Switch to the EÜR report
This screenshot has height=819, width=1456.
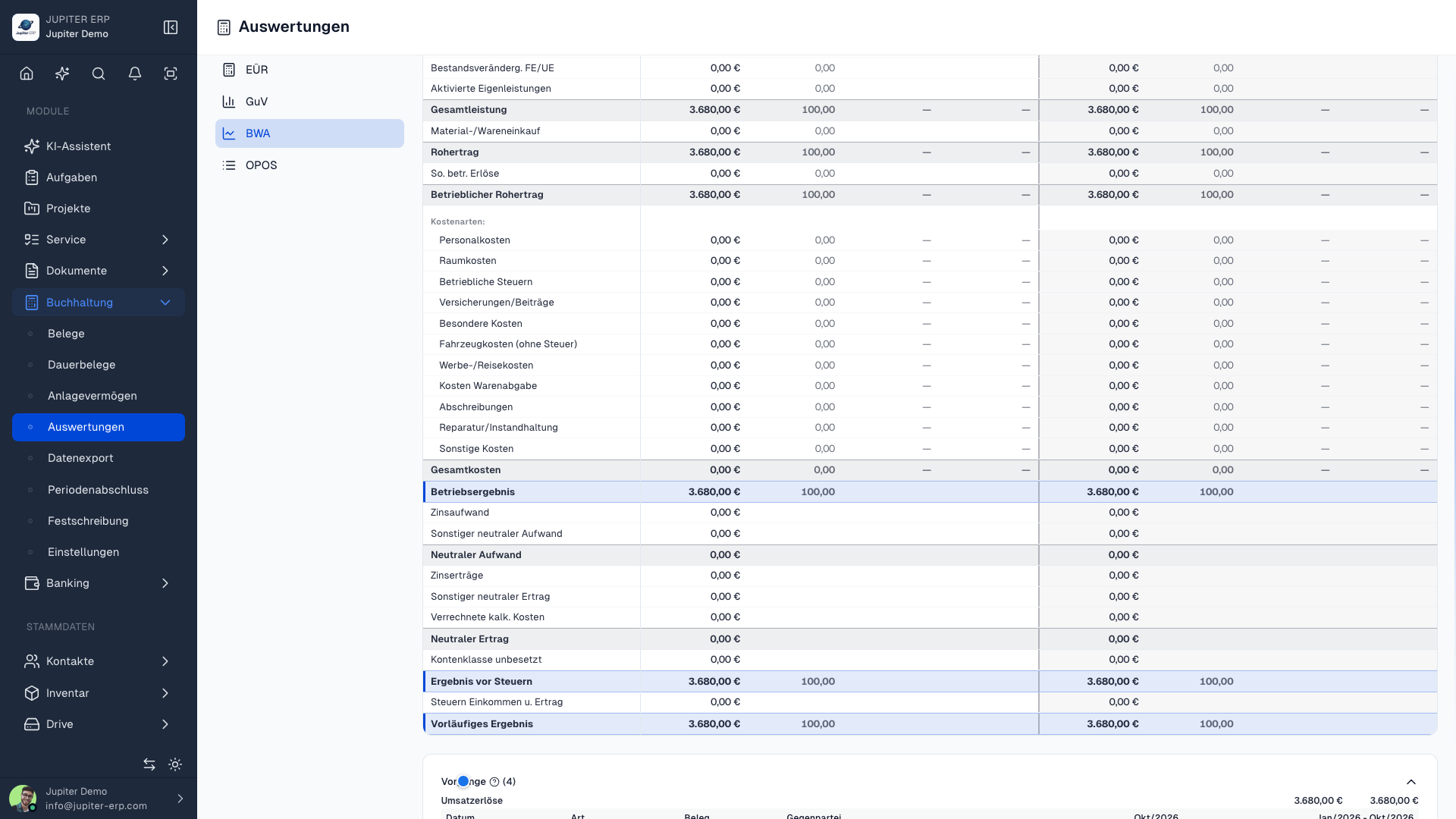(309, 70)
